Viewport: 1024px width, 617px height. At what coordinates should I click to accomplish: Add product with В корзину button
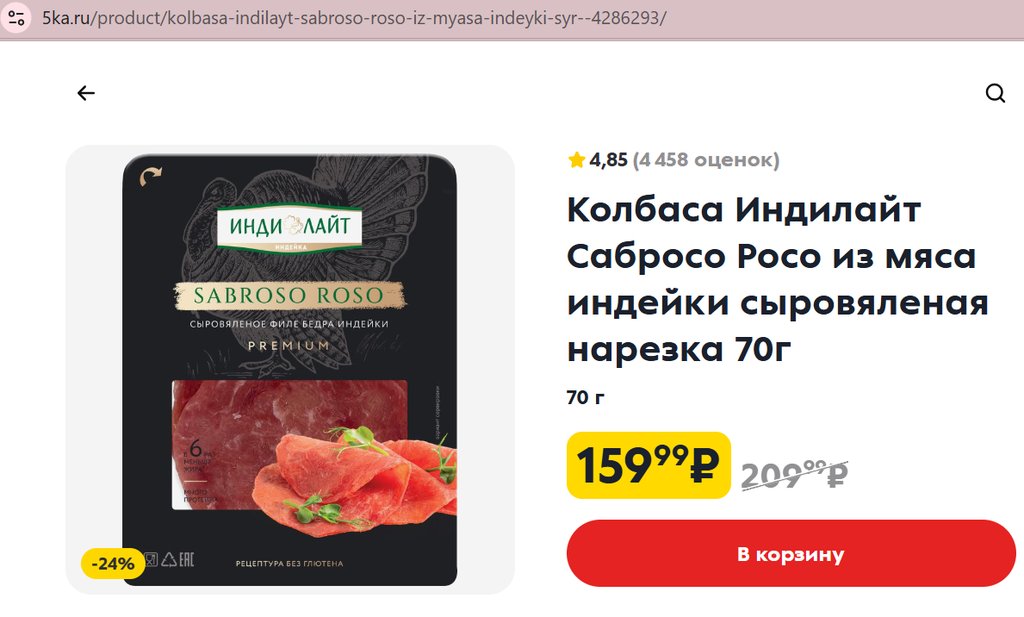791,554
